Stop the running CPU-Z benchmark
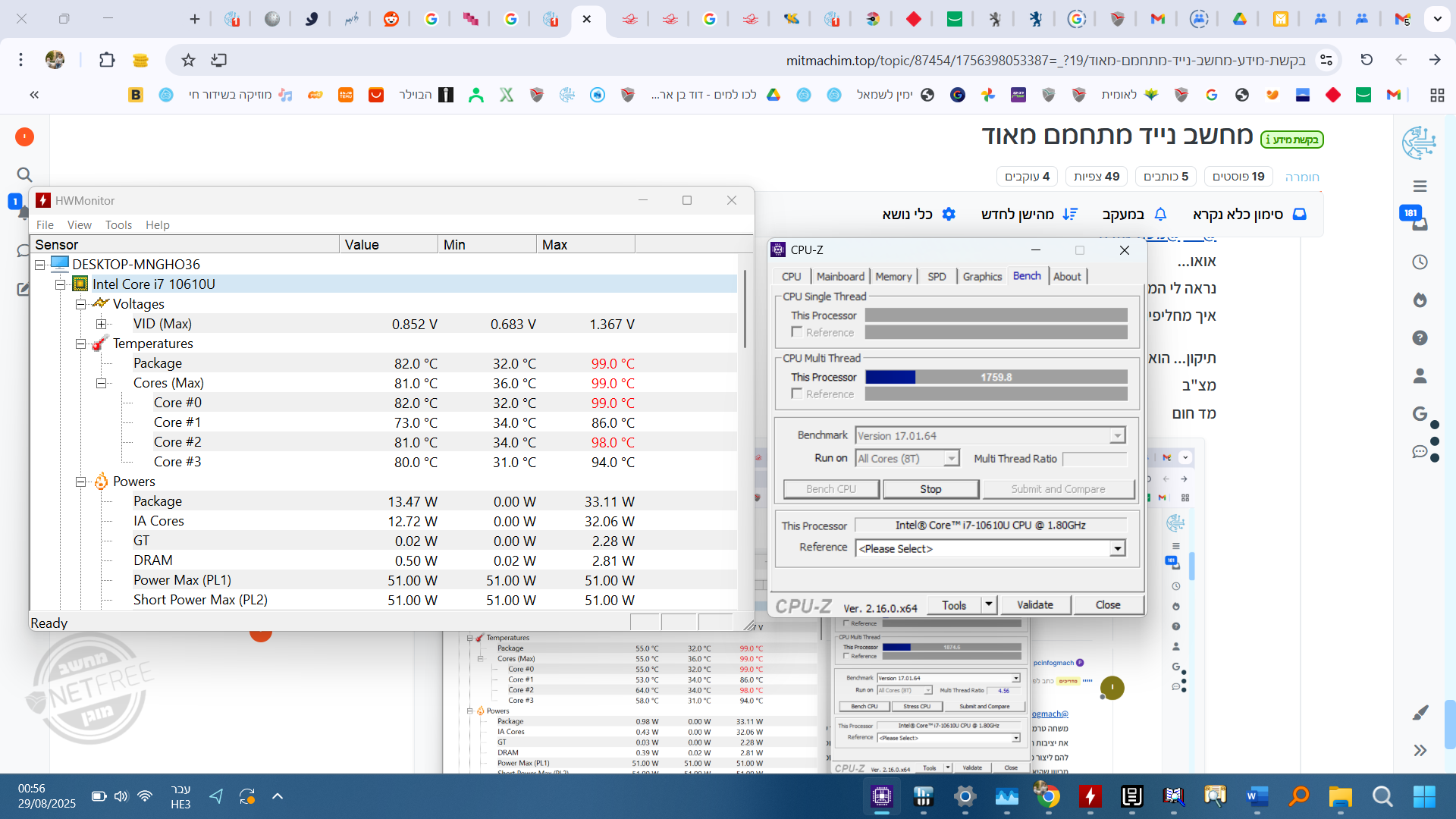The height and width of the screenshot is (819, 1456). (x=930, y=489)
